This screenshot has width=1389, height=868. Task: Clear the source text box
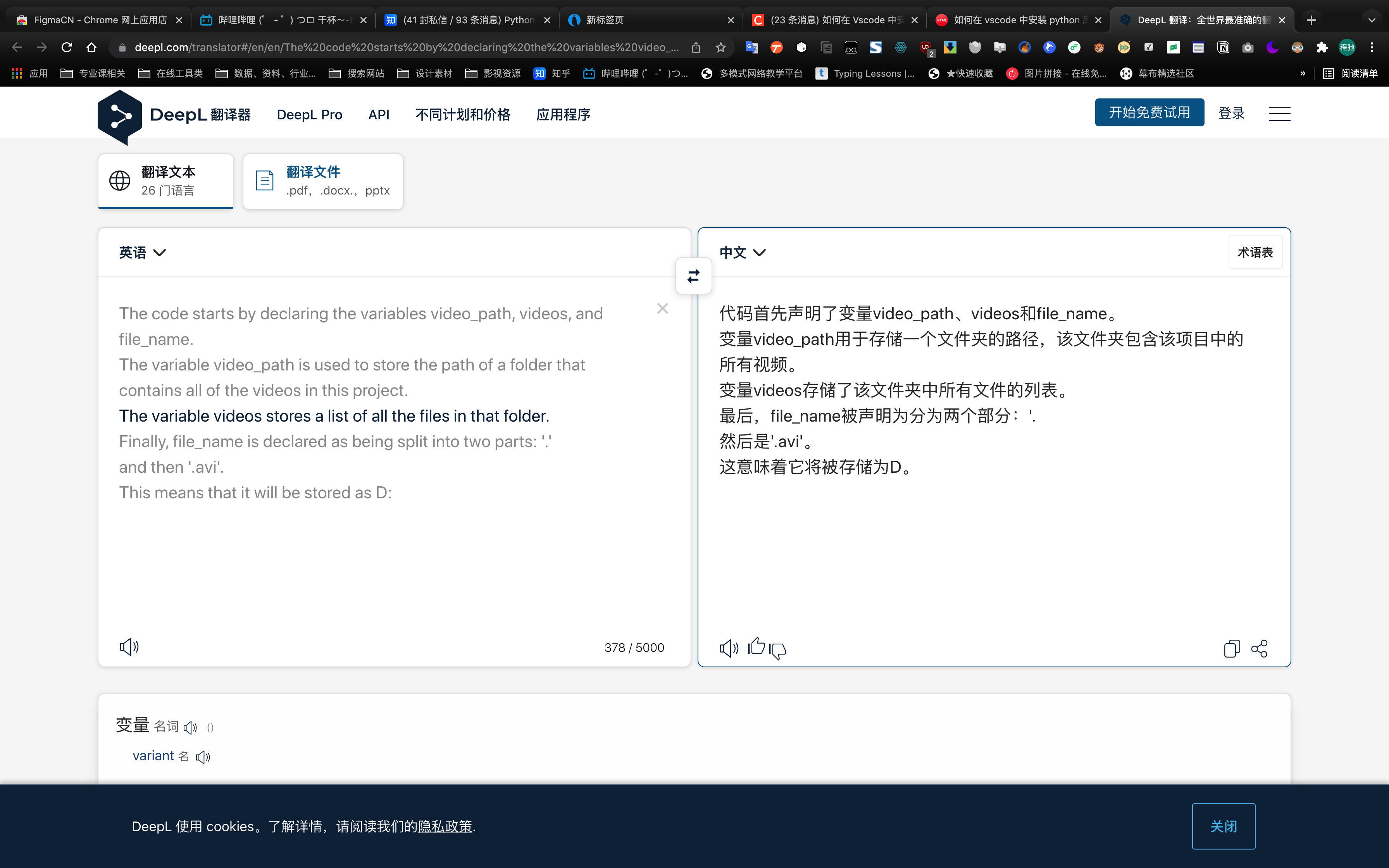coord(662,309)
